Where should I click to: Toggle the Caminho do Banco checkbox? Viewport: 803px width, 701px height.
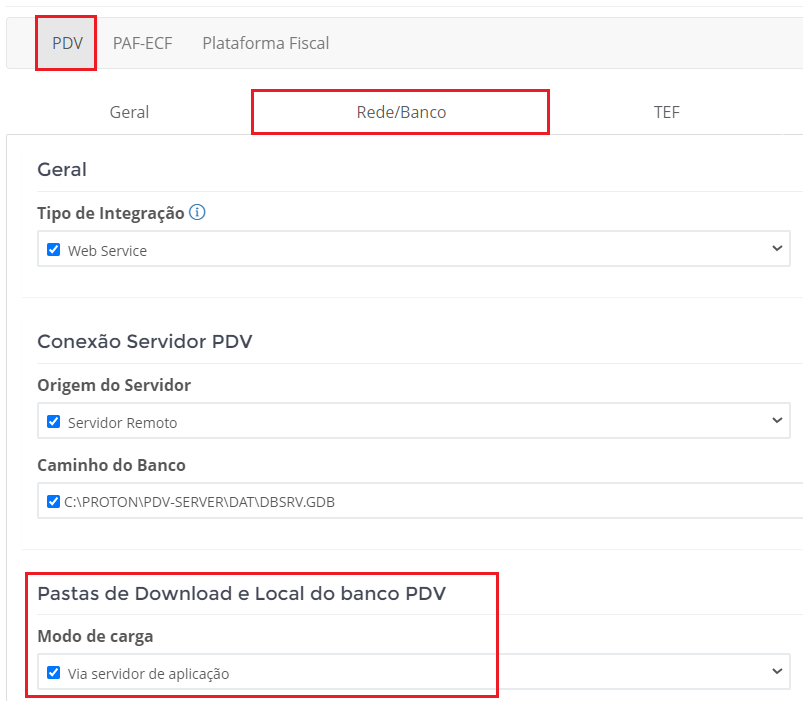(x=53, y=501)
